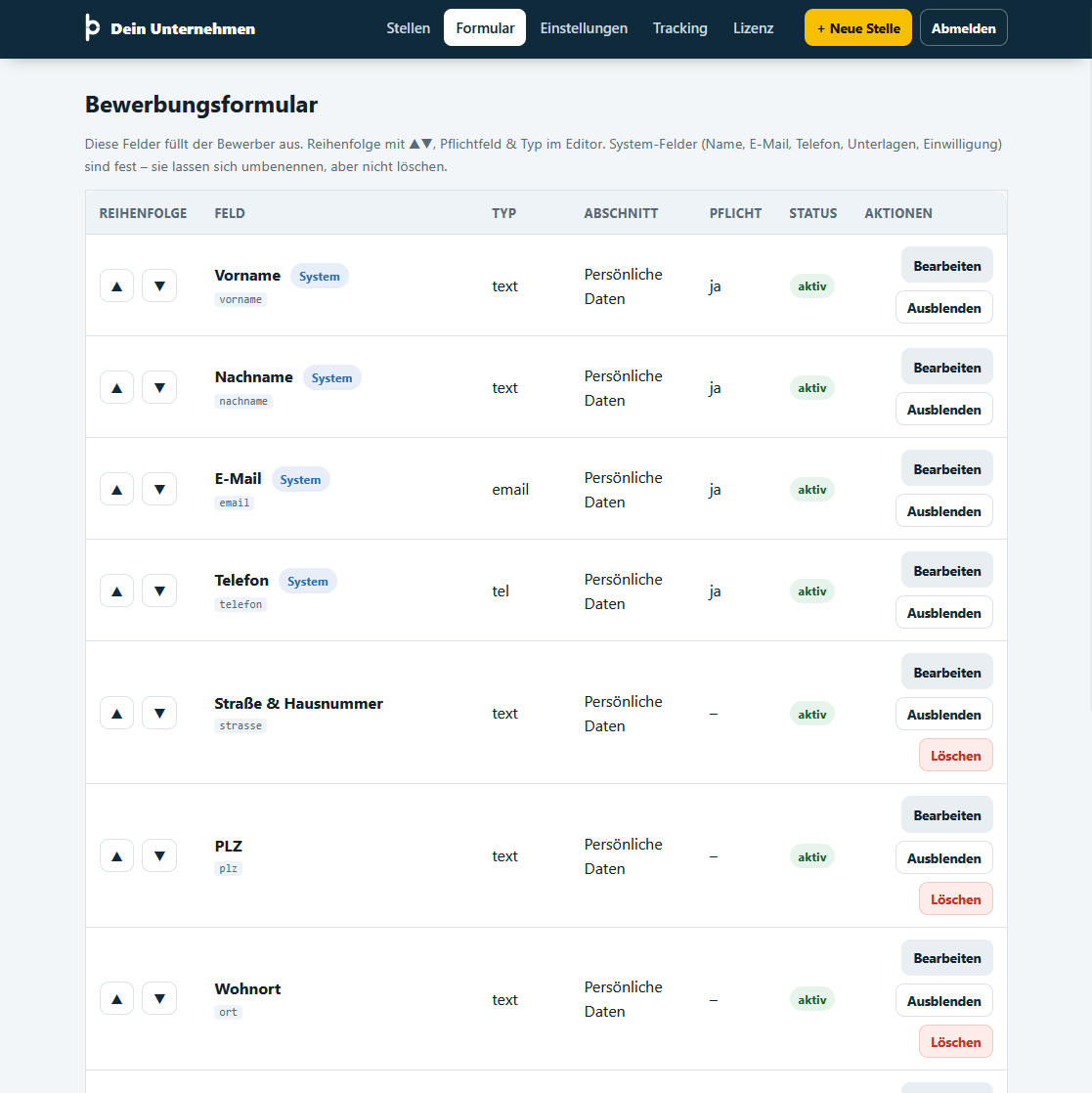Edit the Telefon field
Screen dimensions: 1092x1093
pyautogui.click(x=947, y=571)
